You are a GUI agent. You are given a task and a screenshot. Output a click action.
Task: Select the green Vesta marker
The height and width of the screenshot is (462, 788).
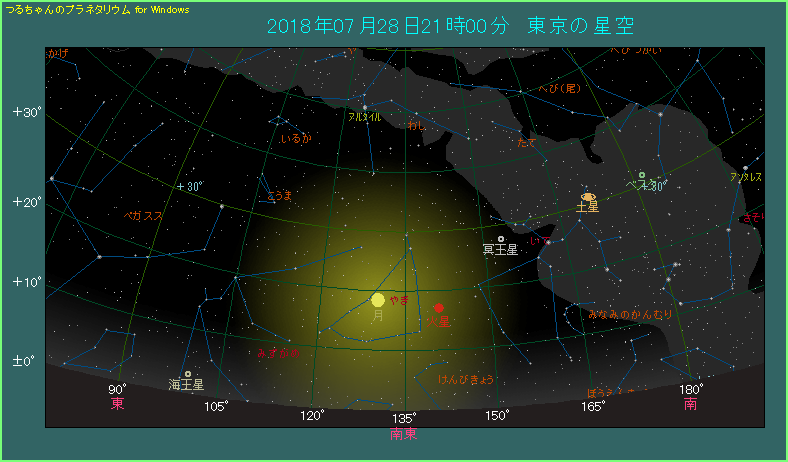pyautogui.click(x=641, y=175)
